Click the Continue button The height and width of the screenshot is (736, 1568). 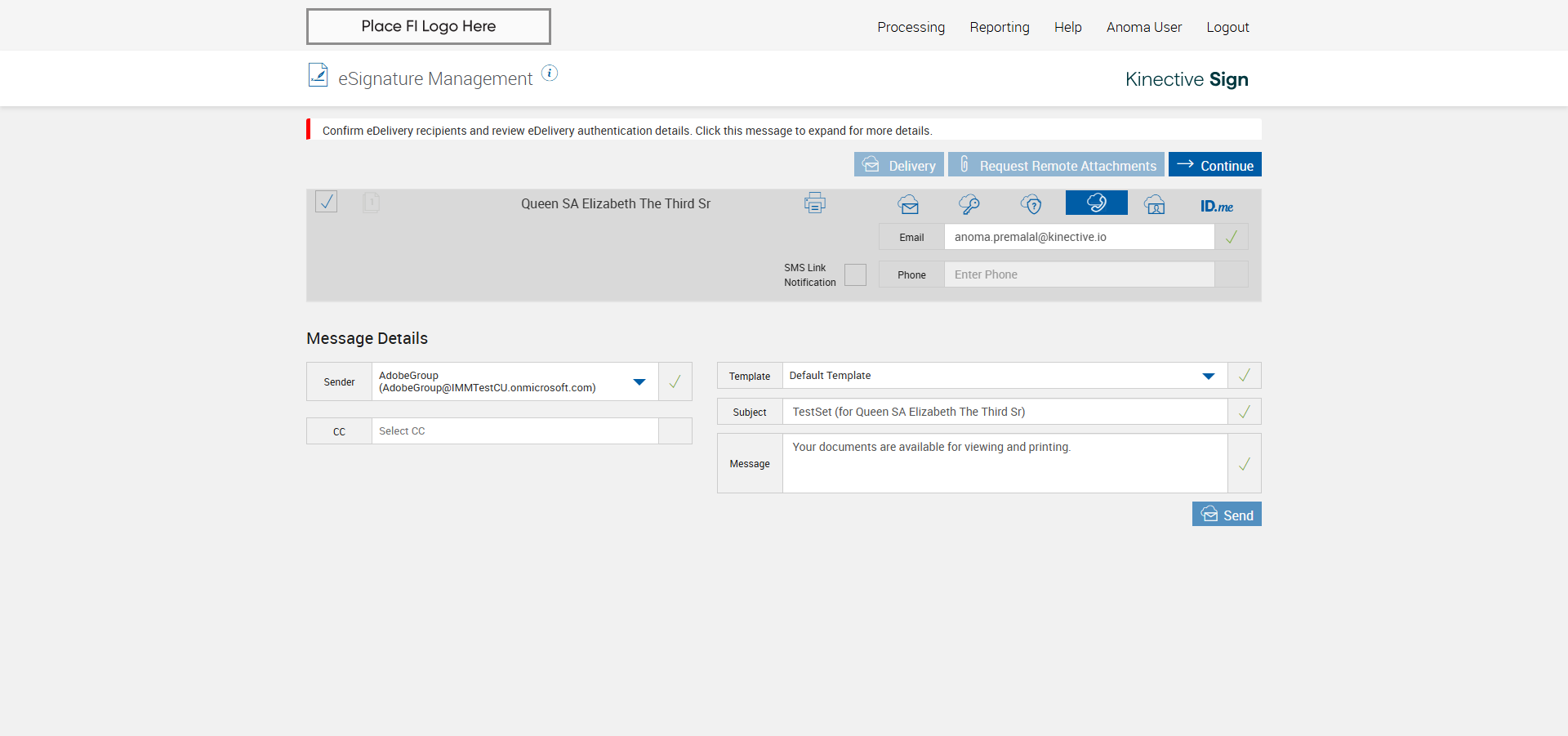click(x=1214, y=165)
